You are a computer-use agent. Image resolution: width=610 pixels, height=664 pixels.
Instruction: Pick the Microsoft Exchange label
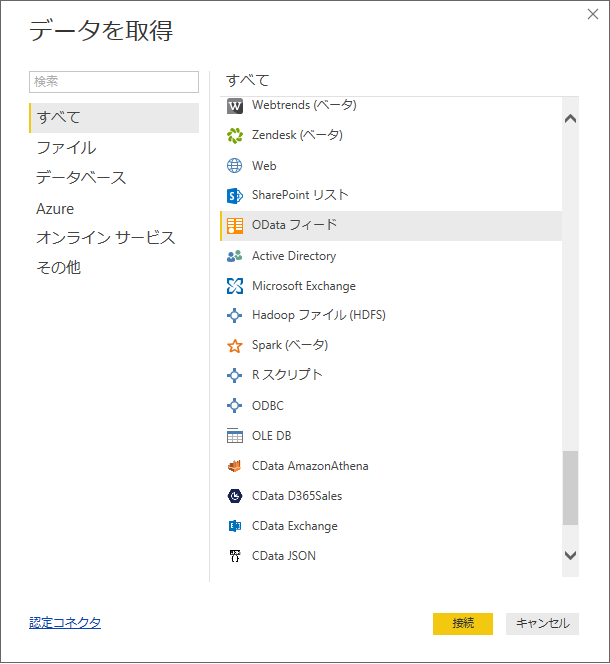[x=304, y=286]
